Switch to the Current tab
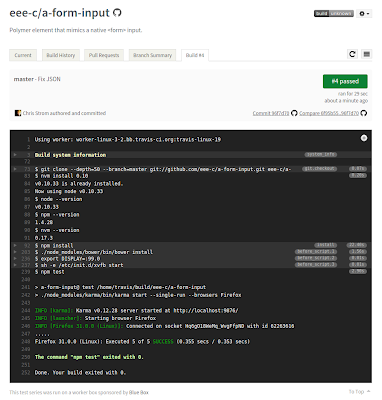 pyautogui.click(x=23, y=55)
